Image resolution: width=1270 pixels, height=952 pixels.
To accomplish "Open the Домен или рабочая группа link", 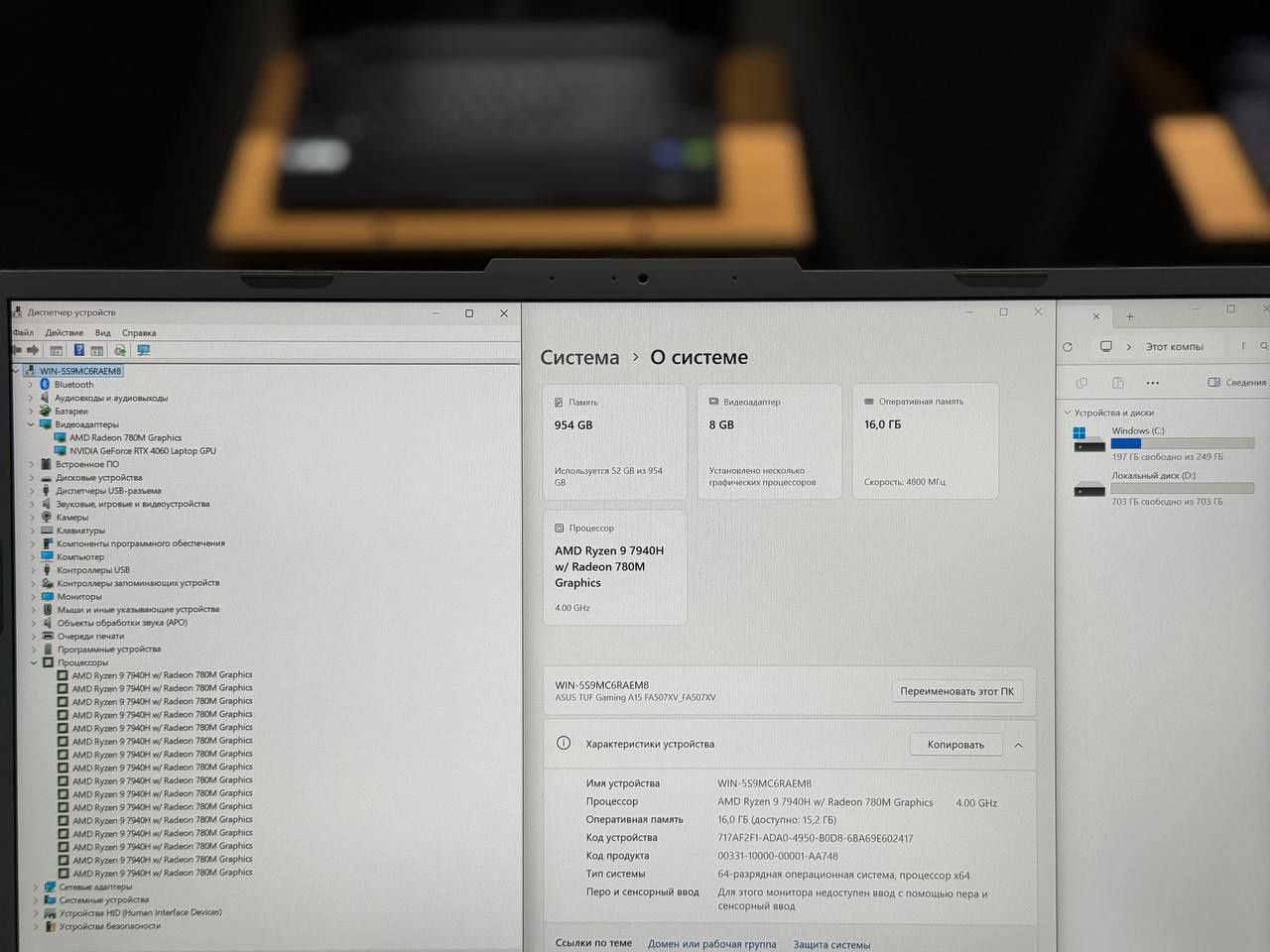I will (x=711, y=944).
